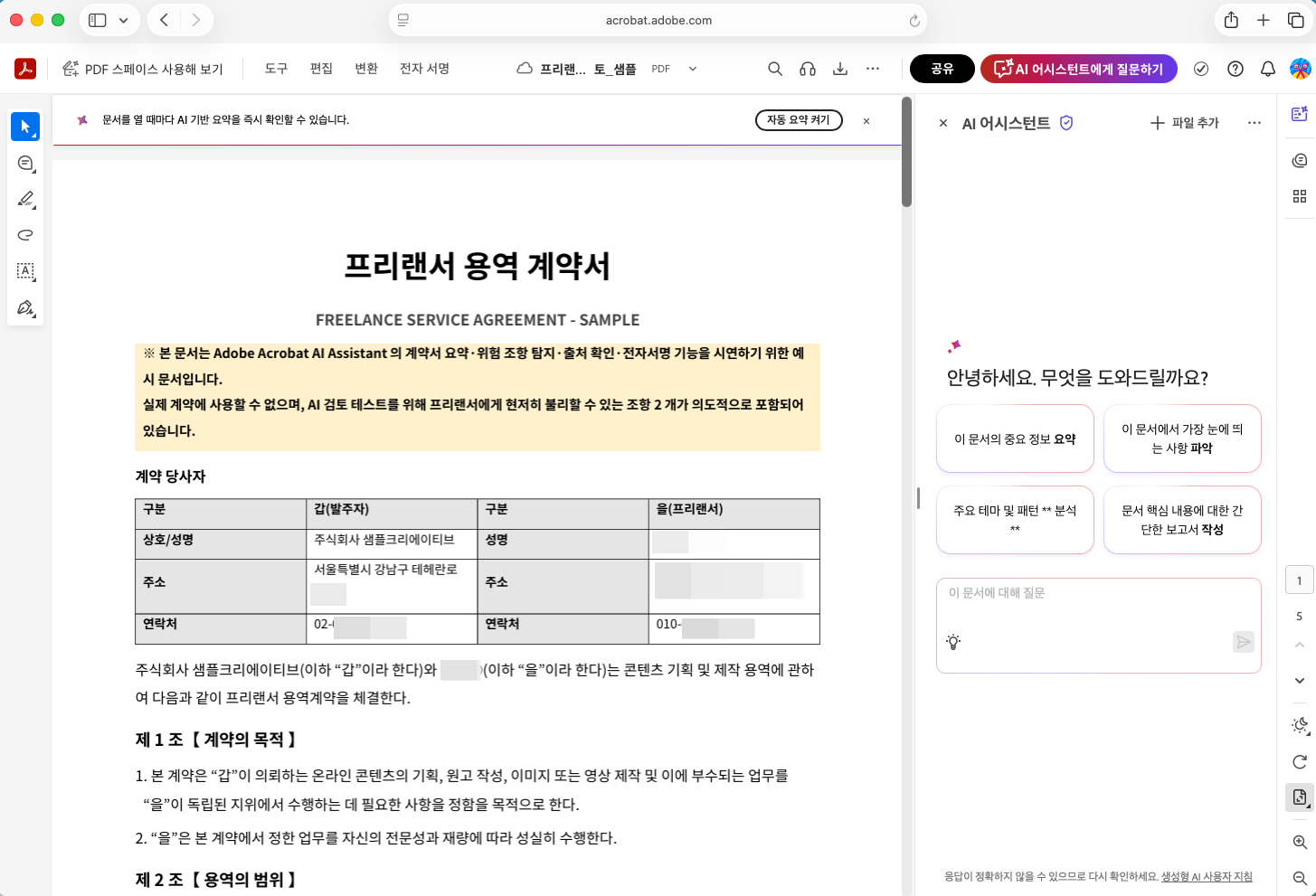Image resolution: width=1316 pixels, height=896 pixels.
Task: Rotate the page with the rotate icon
Action: (1300, 761)
